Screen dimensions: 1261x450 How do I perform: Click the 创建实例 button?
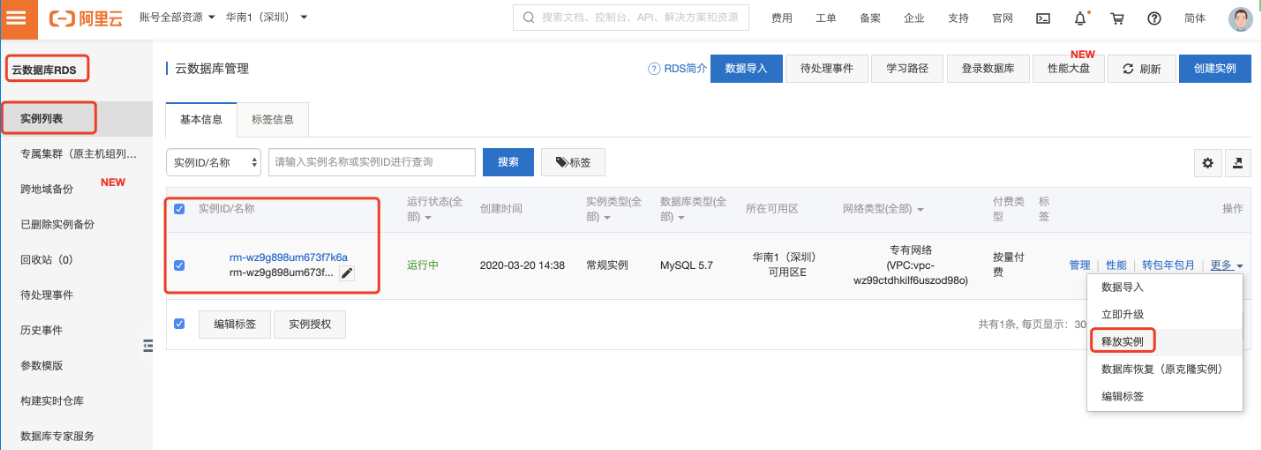tap(1215, 68)
